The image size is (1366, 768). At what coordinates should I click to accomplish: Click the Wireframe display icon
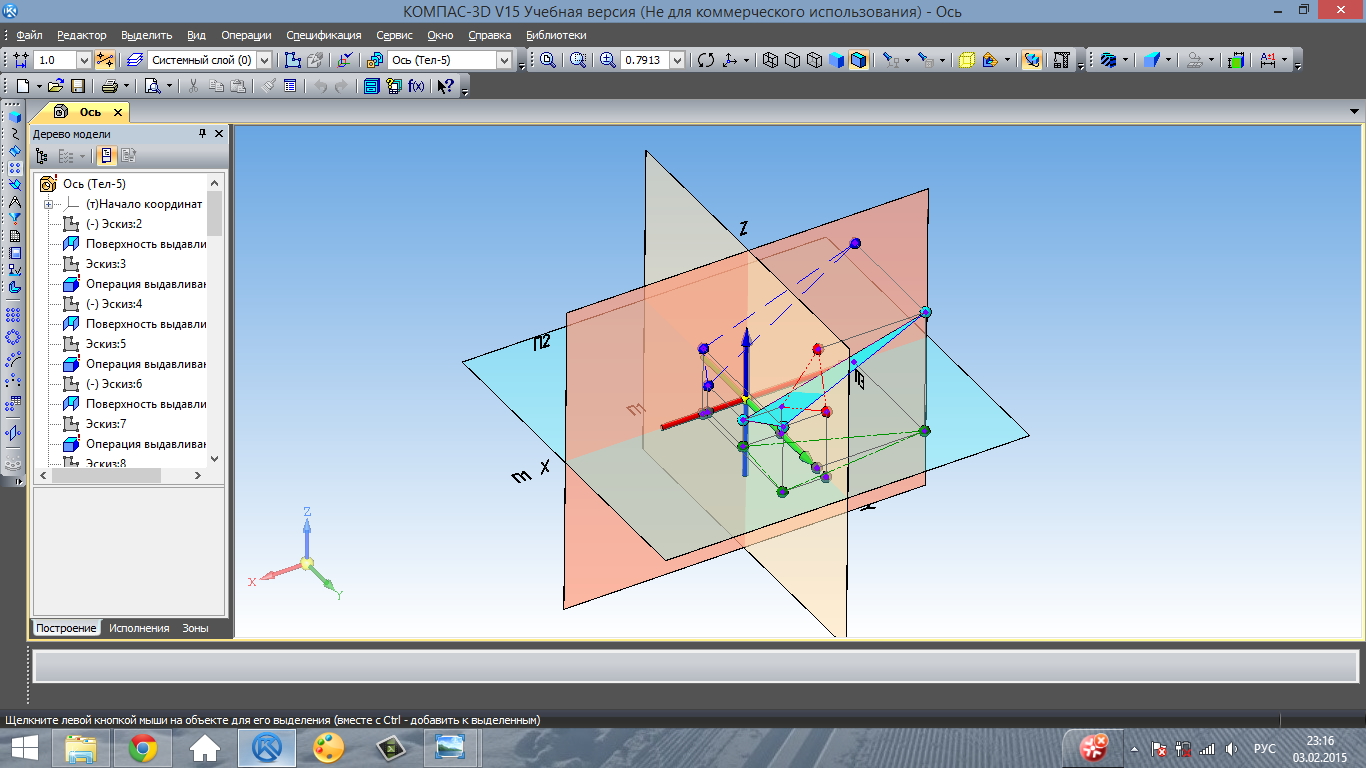point(770,60)
